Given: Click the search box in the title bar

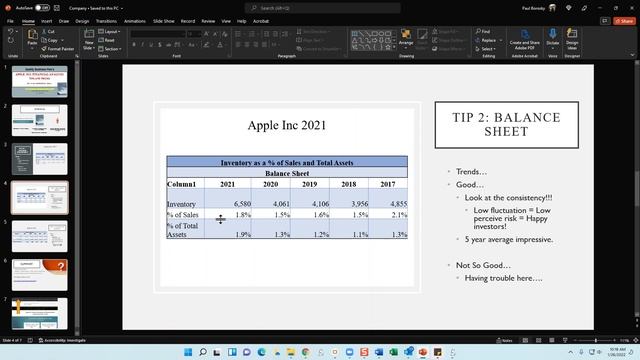Looking at the screenshot, I should tap(322, 8).
